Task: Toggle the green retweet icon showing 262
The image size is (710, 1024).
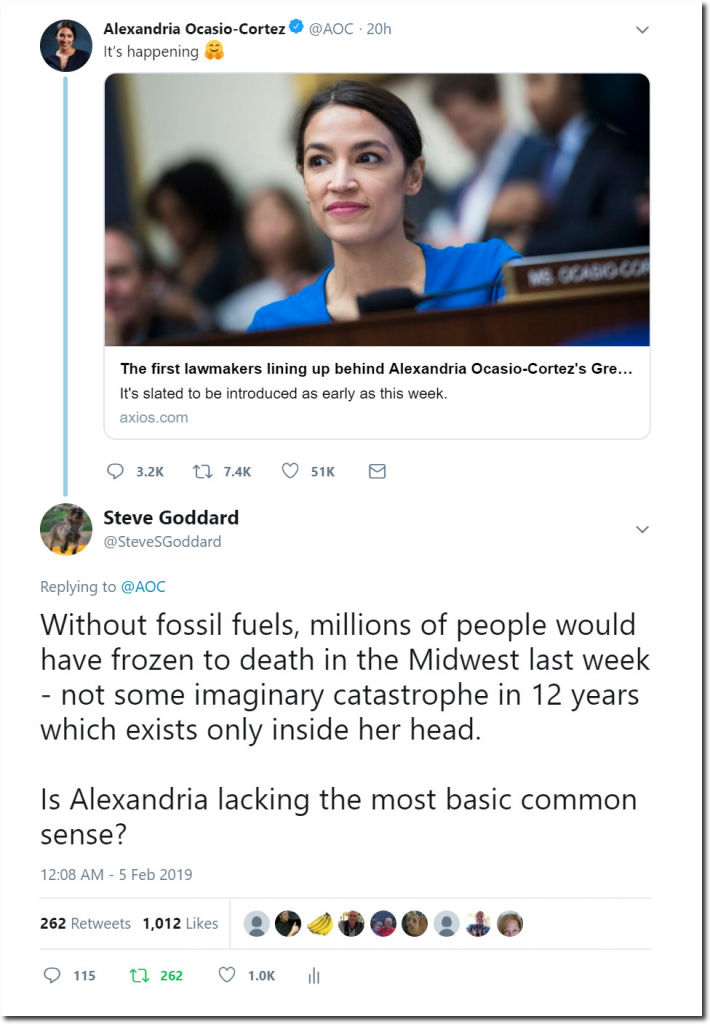Action: [139, 975]
